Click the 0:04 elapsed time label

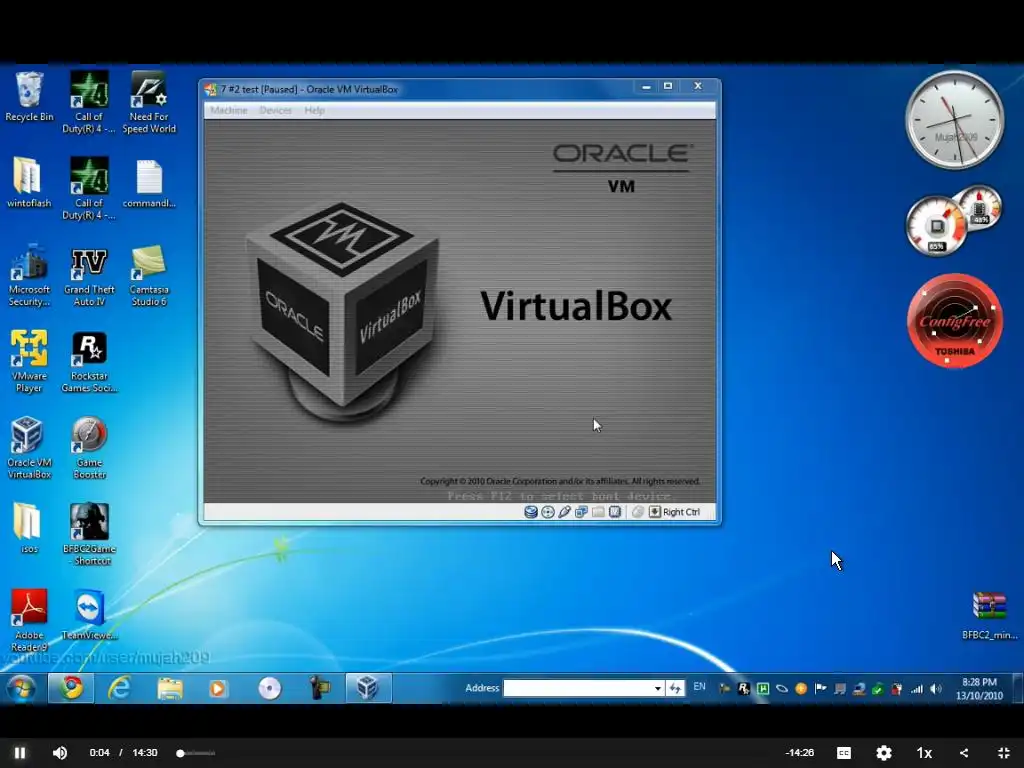[99, 753]
